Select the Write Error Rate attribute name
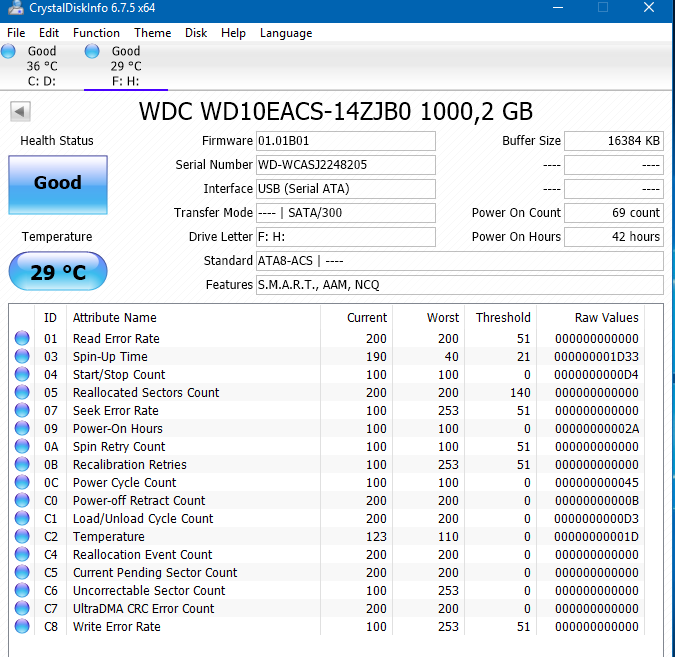 [117, 626]
